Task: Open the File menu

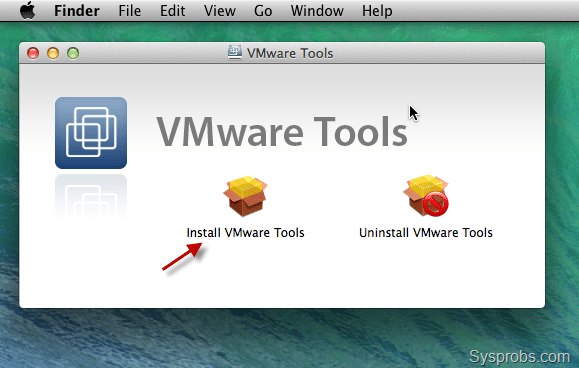Action: (x=130, y=11)
